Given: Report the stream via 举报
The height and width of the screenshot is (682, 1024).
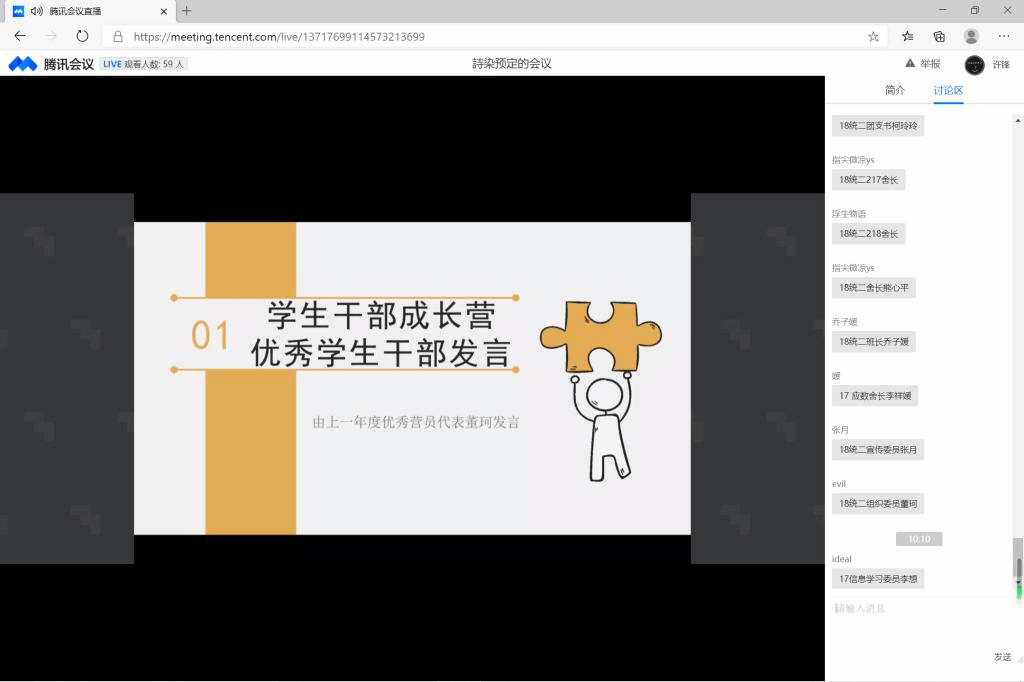Looking at the screenshot, I should click(922, 64).
